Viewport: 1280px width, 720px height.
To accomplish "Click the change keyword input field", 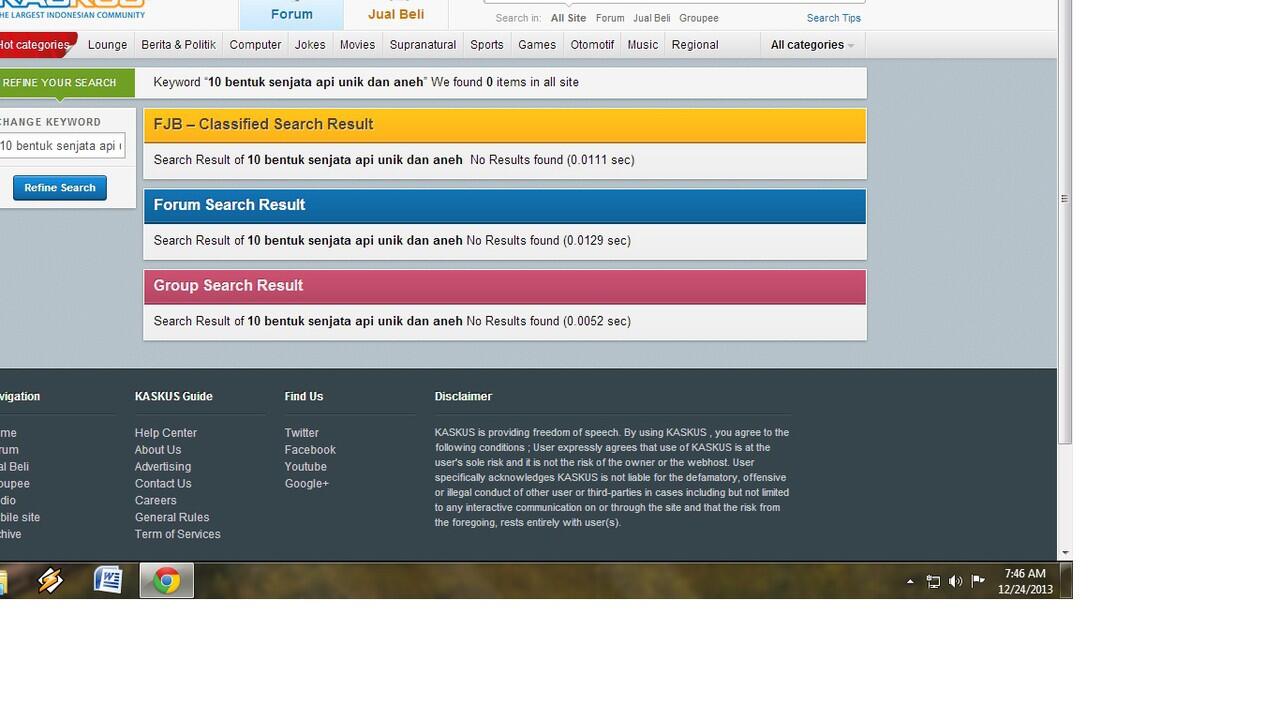I will tap(62, 146).
